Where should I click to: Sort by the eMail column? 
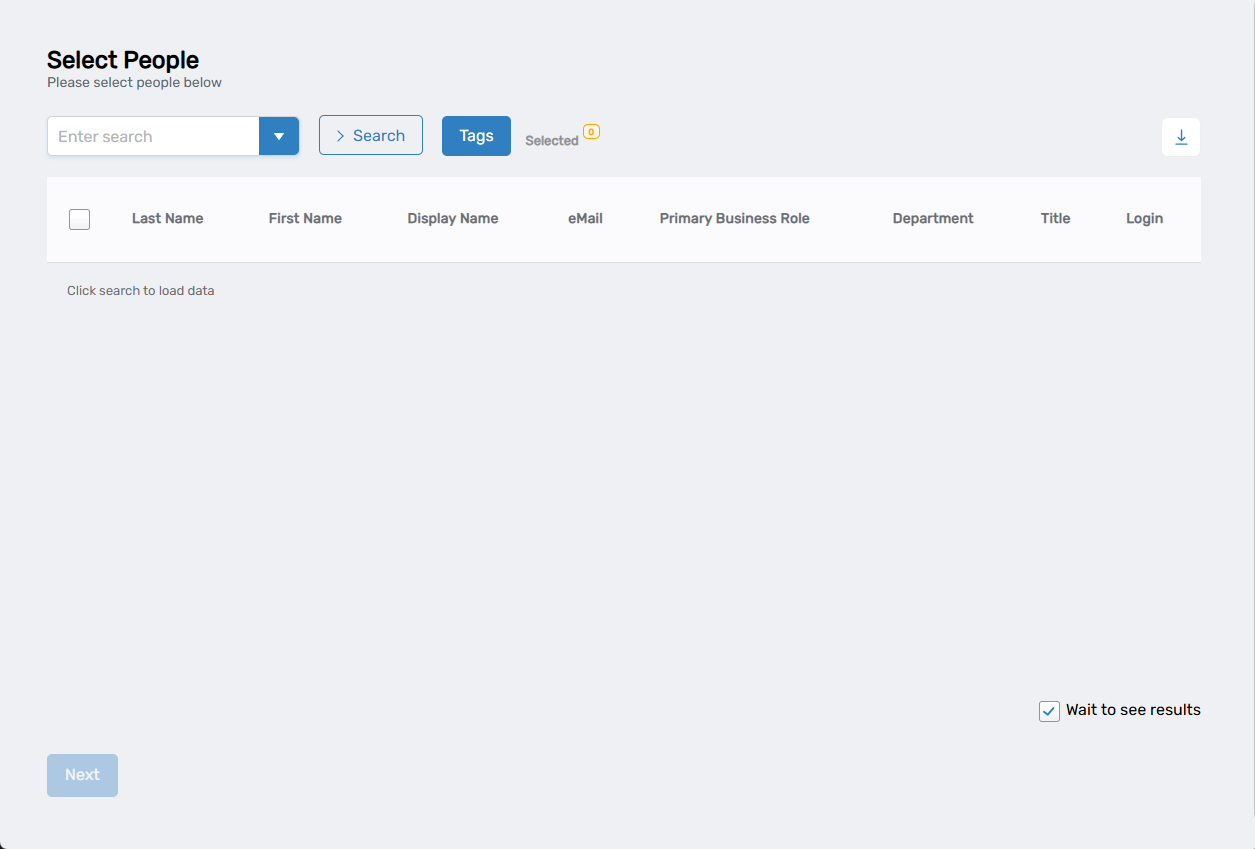click(585, 218)
